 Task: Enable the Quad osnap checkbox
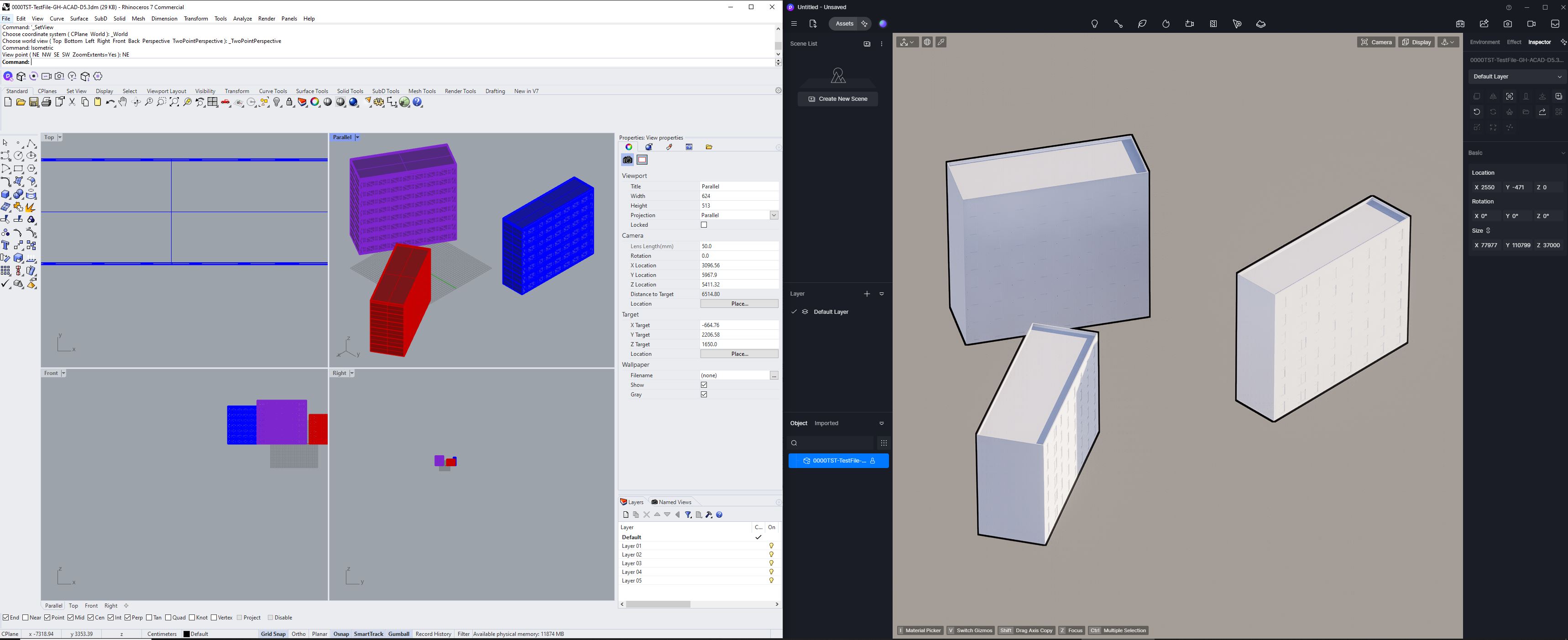[168, 618]
